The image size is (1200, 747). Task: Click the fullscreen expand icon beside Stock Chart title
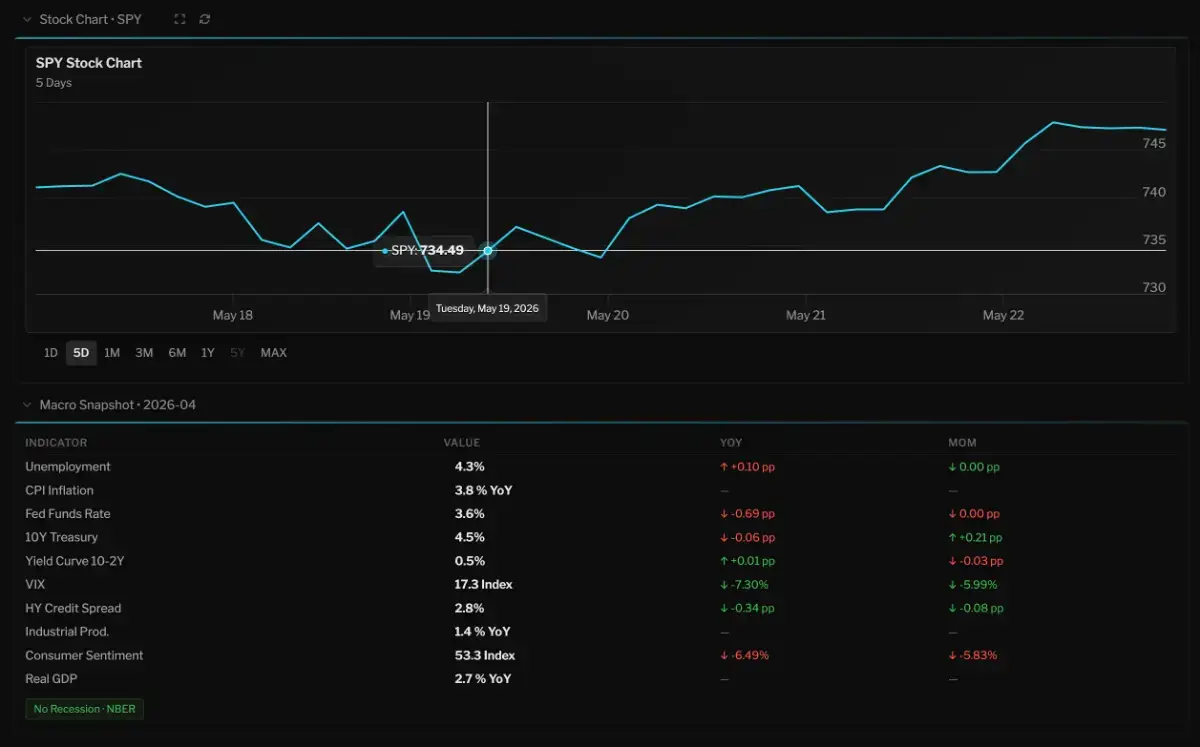coord(179,19)
